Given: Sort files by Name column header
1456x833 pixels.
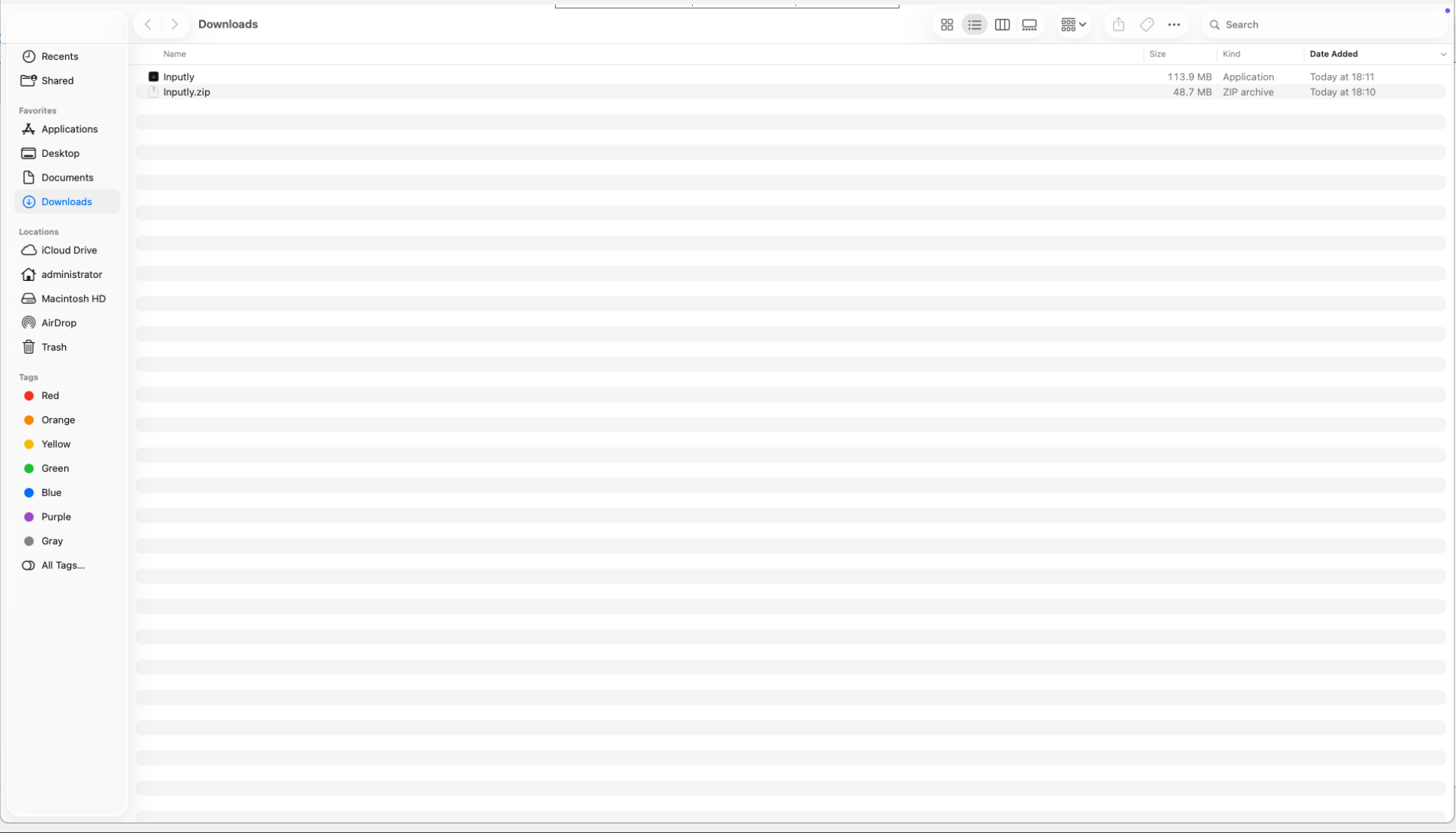Looking at the screenshot, I should pos(175,54).
